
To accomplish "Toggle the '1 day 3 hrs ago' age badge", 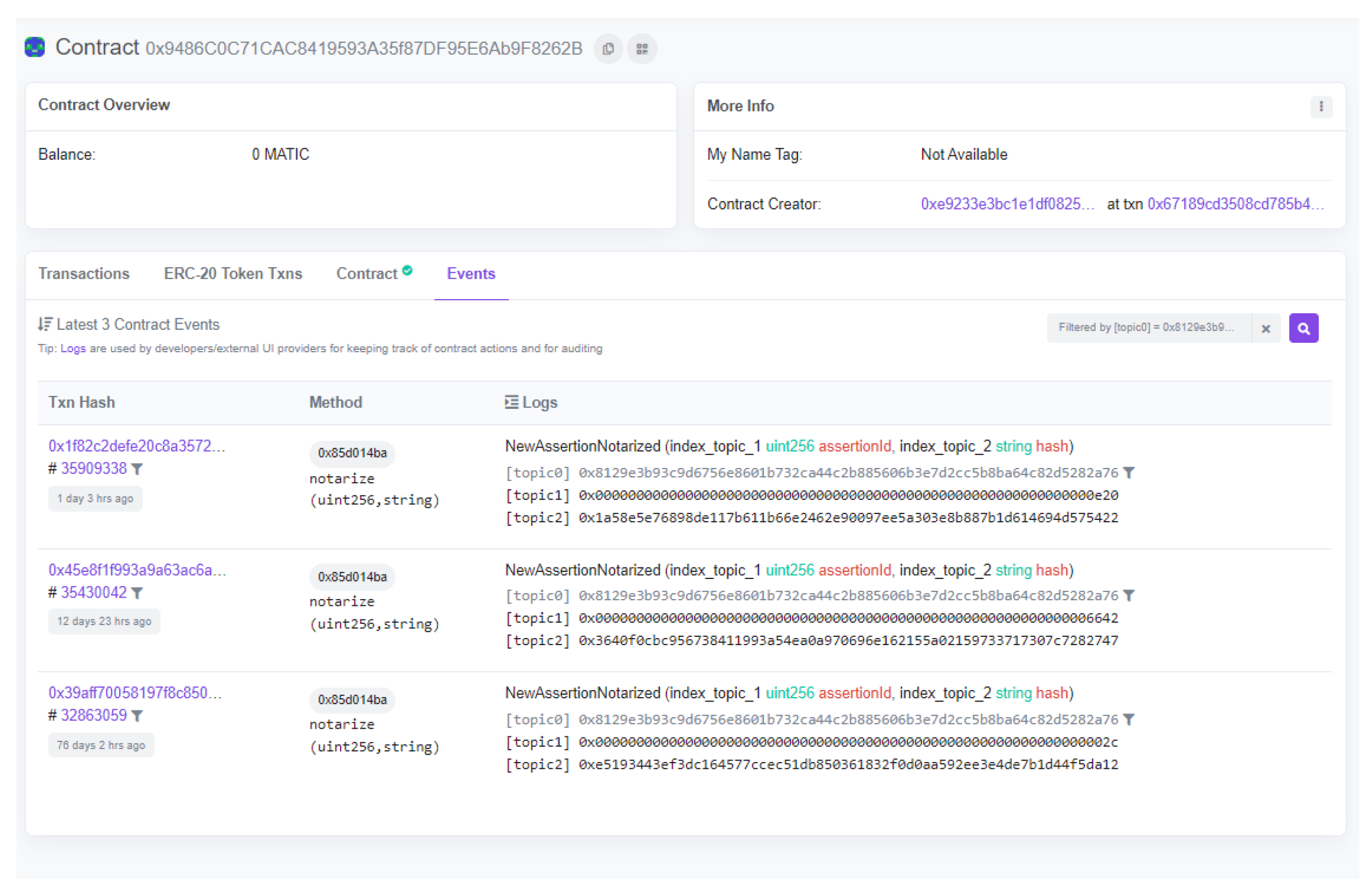I will (95, 498).
